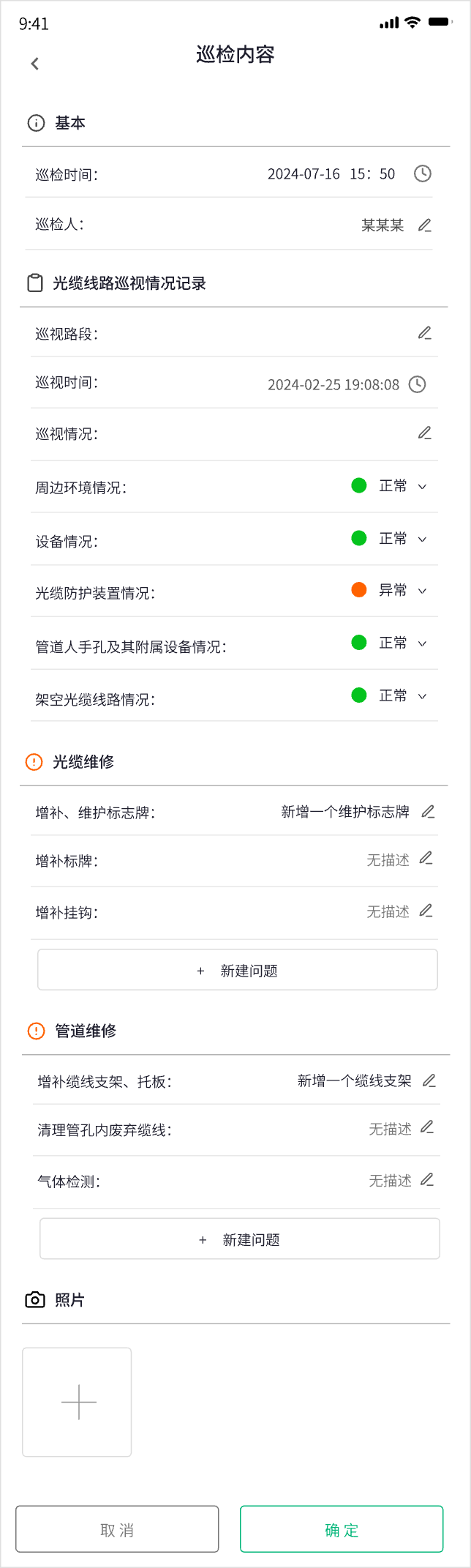
Task: Edit 清理管孔内废弃缆线 pencil icon
Action: point(428,1127)
